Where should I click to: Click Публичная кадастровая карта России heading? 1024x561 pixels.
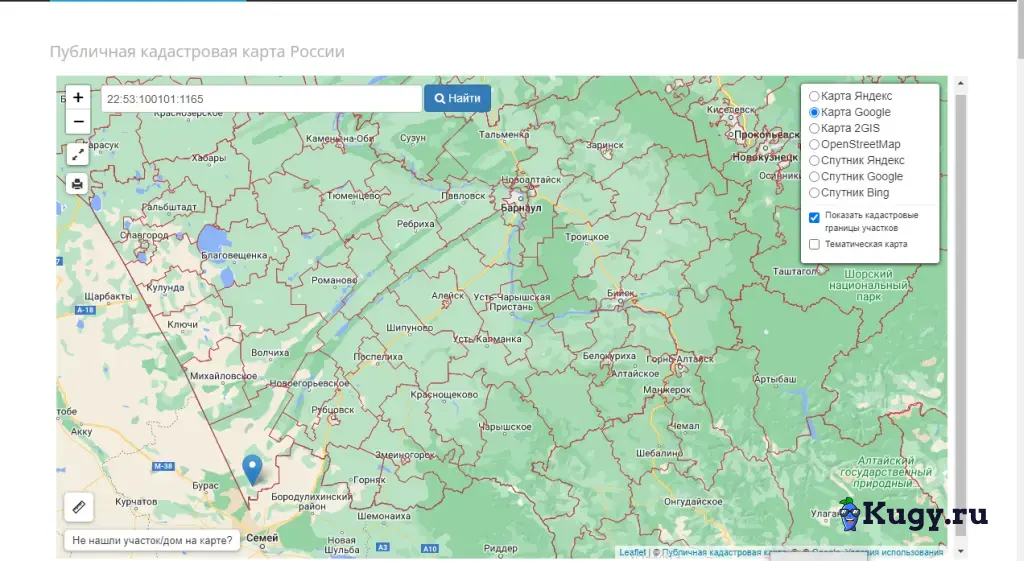pos(197,52)
